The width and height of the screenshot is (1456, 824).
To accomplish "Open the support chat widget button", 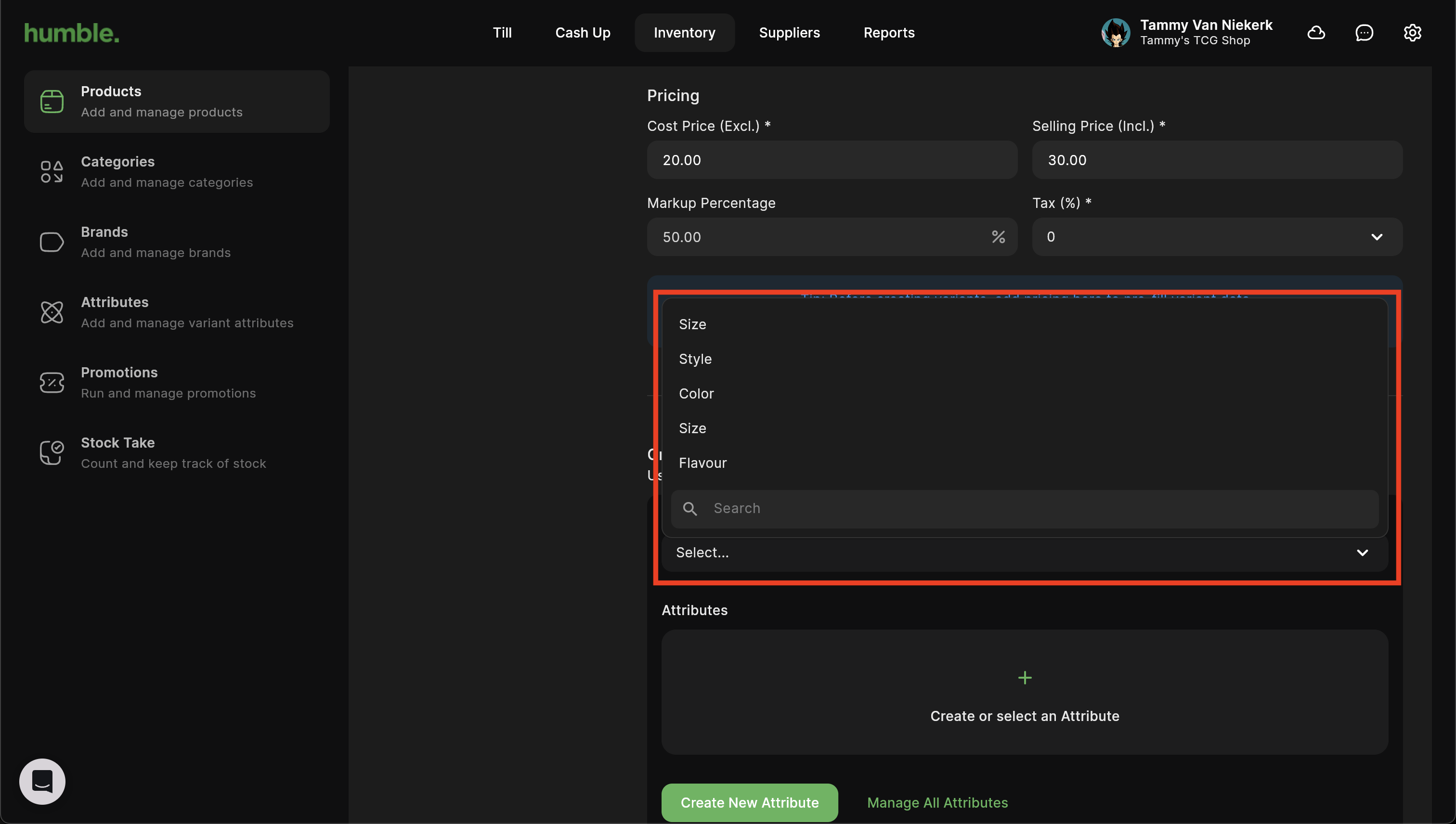I will pyautogui.click(x=42, y=781).
